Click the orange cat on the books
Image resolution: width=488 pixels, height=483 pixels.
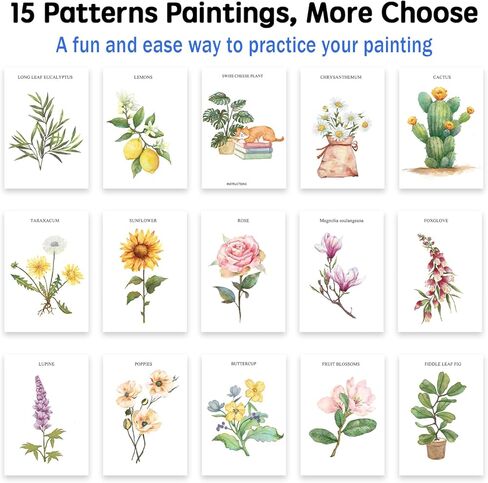[261, 134]
